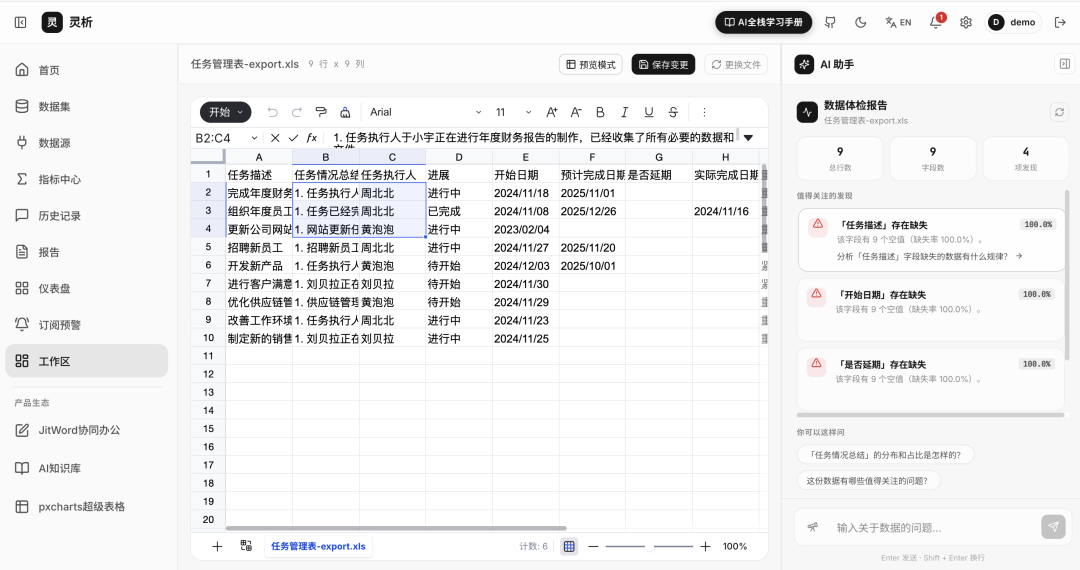Screen dimensions: 1080x570
Task: Click the 更换文件 button
Action: pos(736,65)
